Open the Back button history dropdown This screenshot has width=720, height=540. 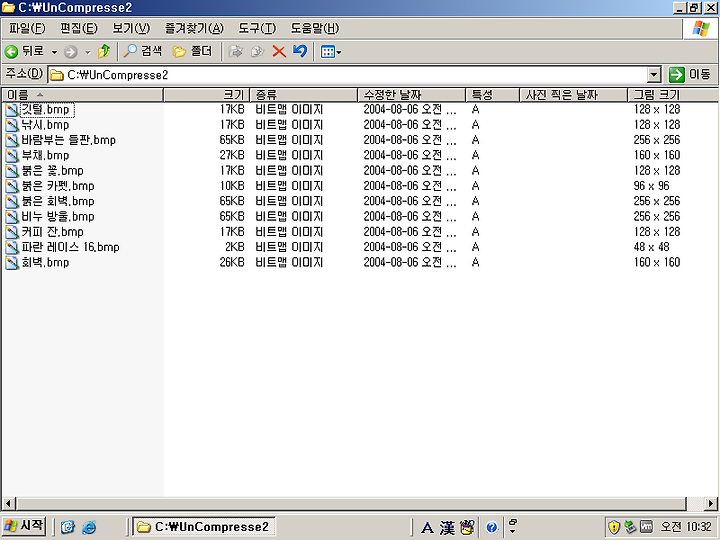(x=54, y=52)
